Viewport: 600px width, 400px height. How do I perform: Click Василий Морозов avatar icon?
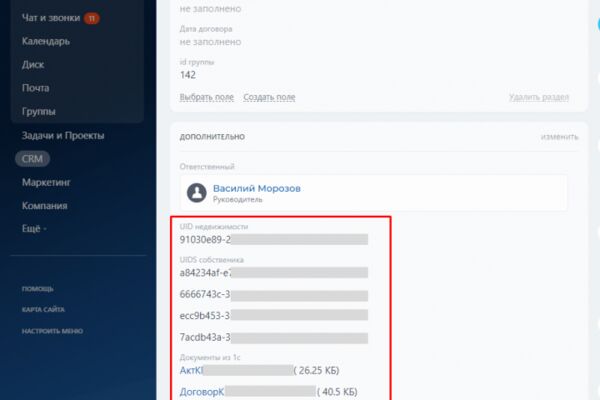(x=196, y=193)
